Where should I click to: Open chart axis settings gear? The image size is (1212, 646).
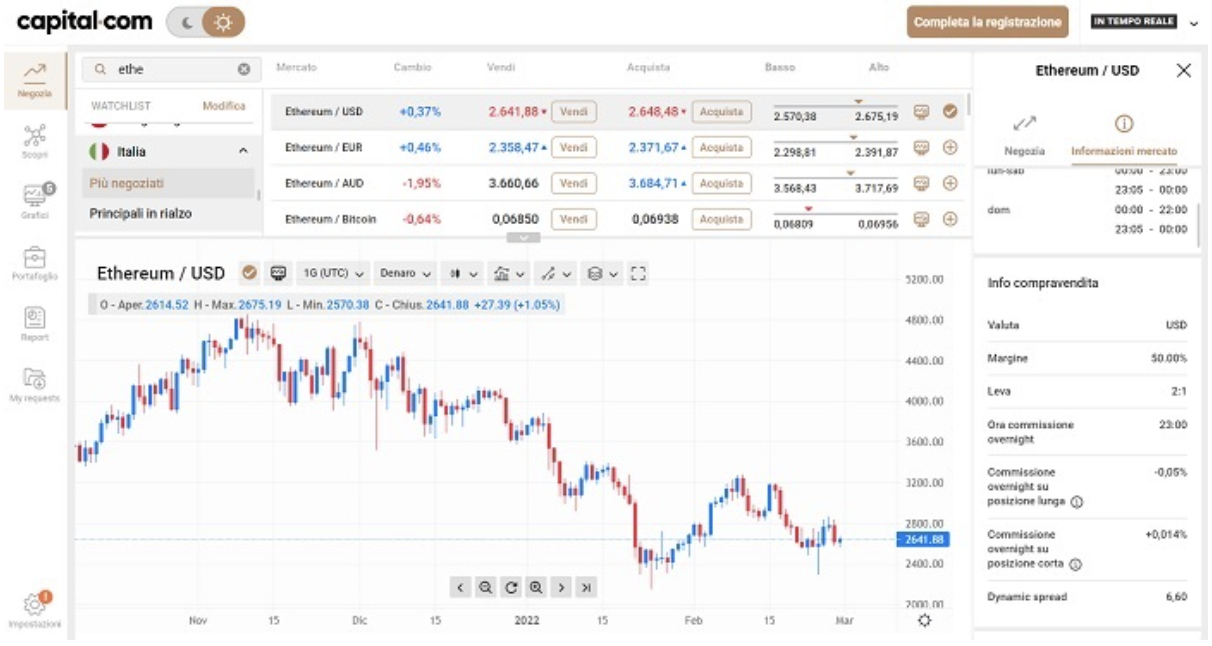point(924,621)
